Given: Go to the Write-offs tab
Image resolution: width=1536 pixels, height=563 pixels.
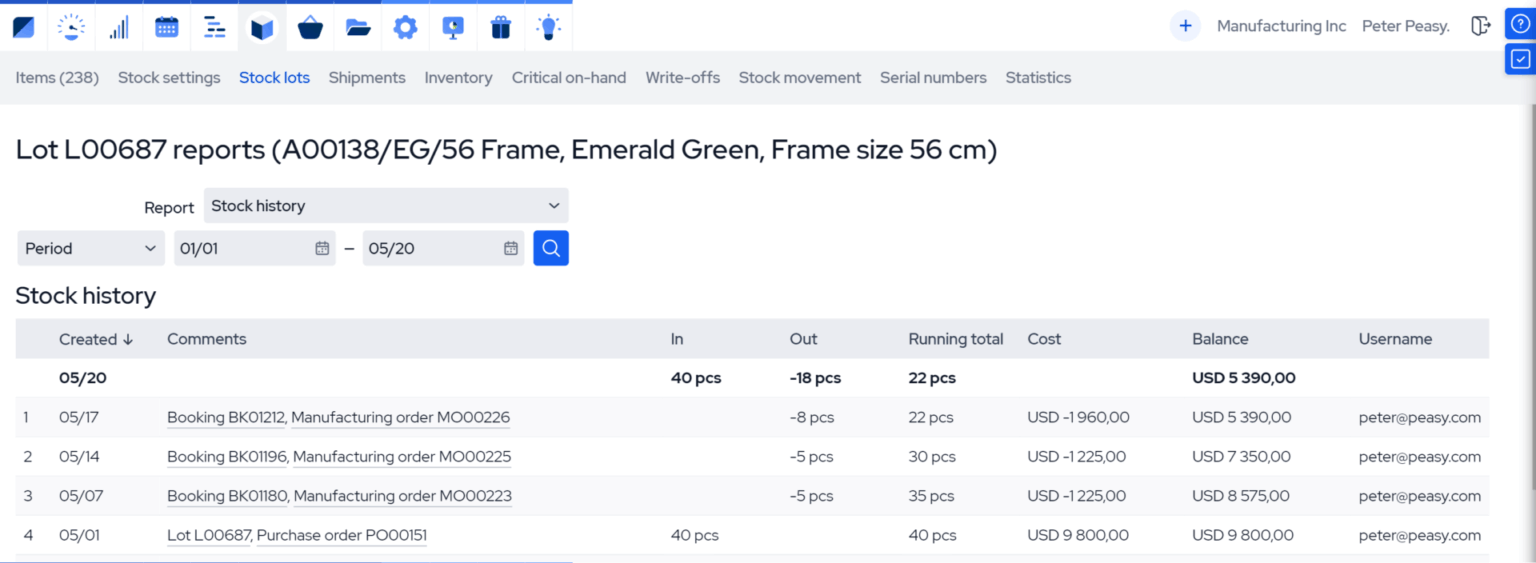Looking at the screenshot, I should click(x=682, y=78).
